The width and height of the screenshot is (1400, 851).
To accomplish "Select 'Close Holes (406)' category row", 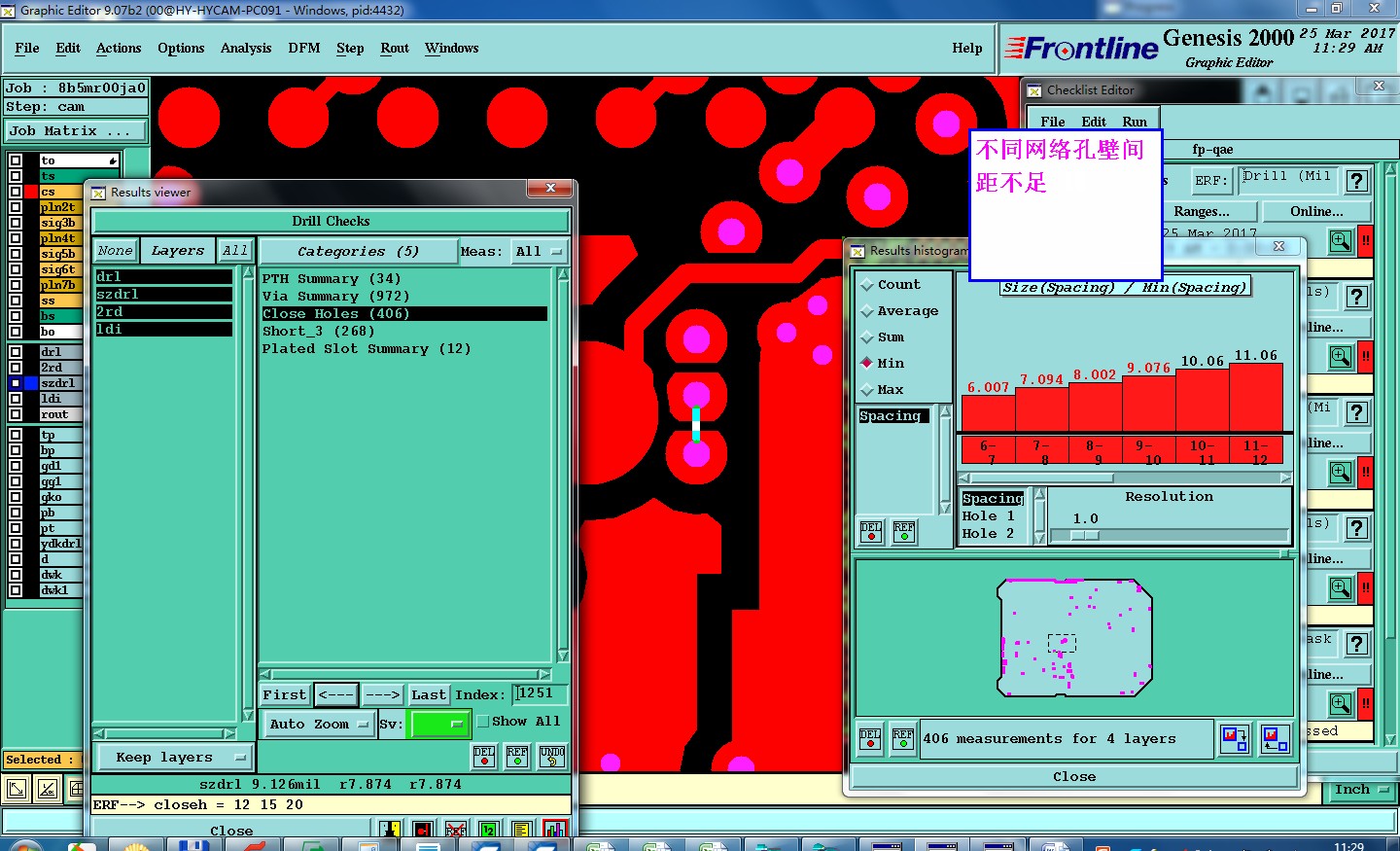I will pos(403,314).
